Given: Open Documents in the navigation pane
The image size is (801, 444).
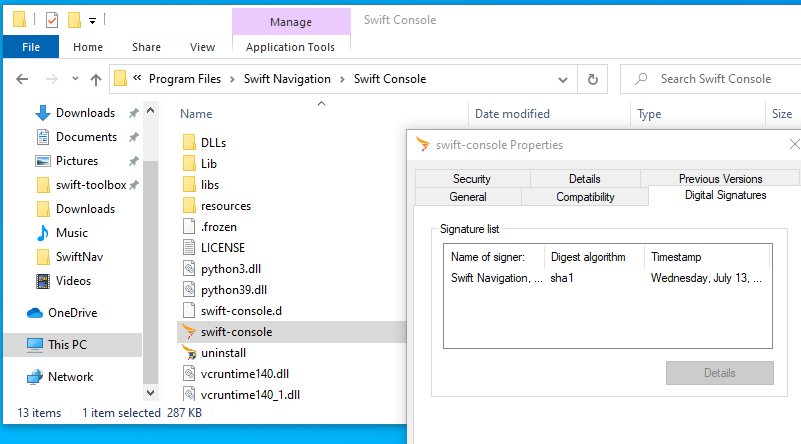Looking at the screenshot, I should (x=86, y=137).
